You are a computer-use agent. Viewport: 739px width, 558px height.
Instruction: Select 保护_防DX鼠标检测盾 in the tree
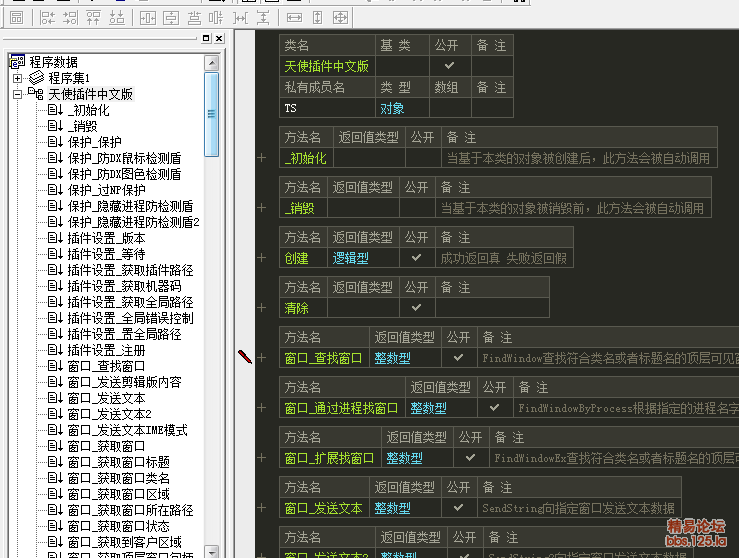point(124,158)
